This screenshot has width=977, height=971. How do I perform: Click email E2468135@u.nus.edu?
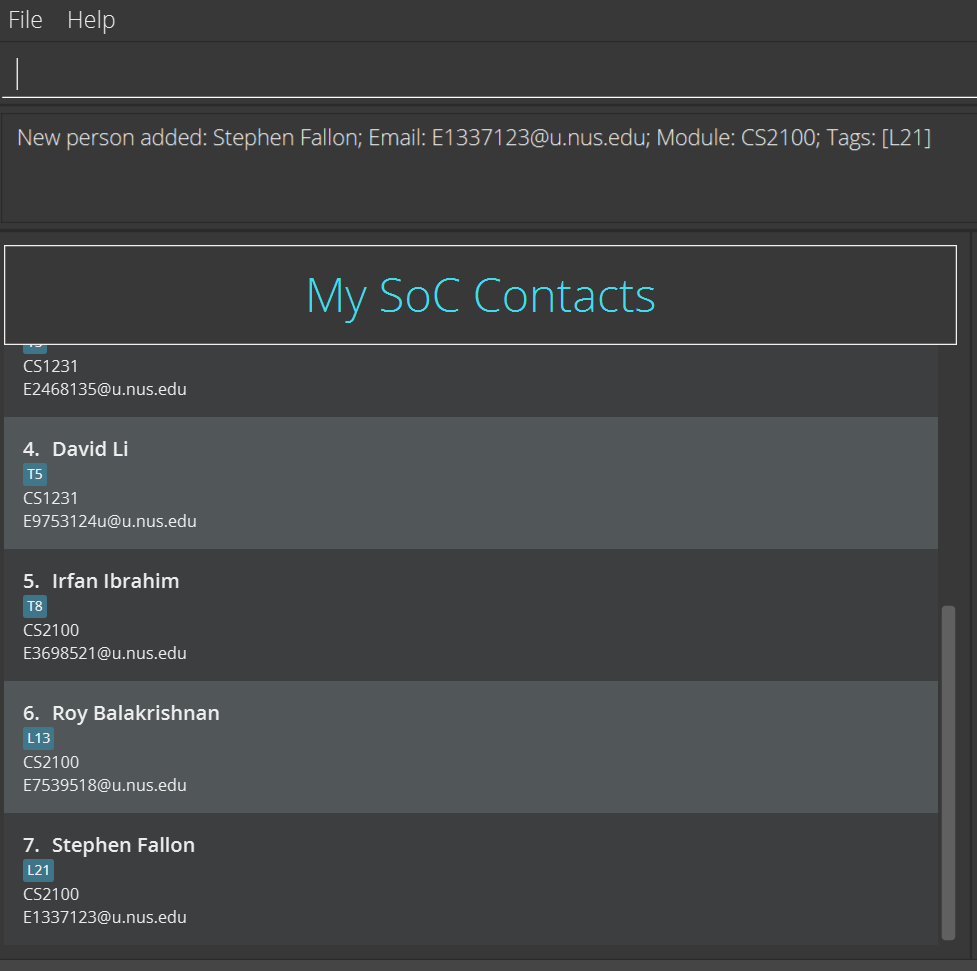[x=105, y=389]
